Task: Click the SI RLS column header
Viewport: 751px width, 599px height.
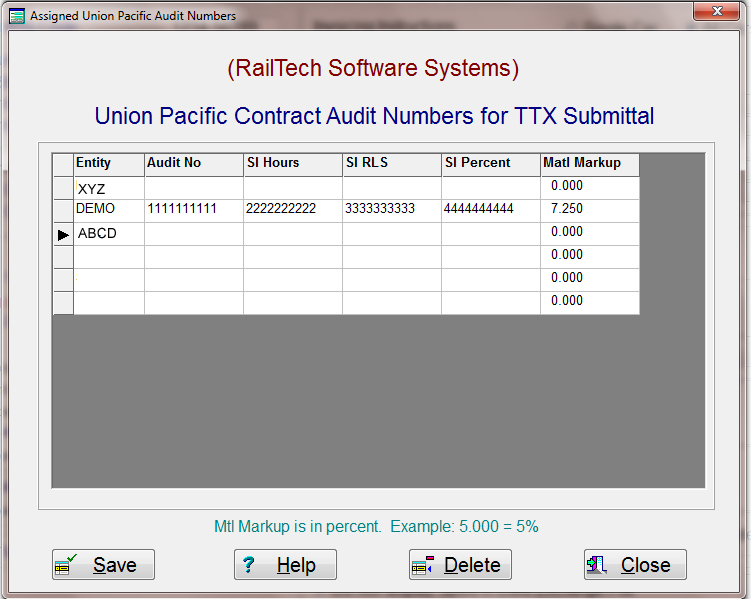Action: 392,165
